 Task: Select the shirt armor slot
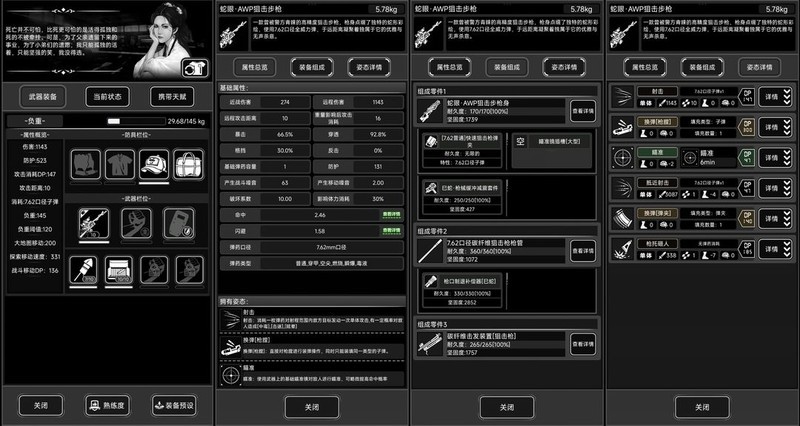[120, 164]
